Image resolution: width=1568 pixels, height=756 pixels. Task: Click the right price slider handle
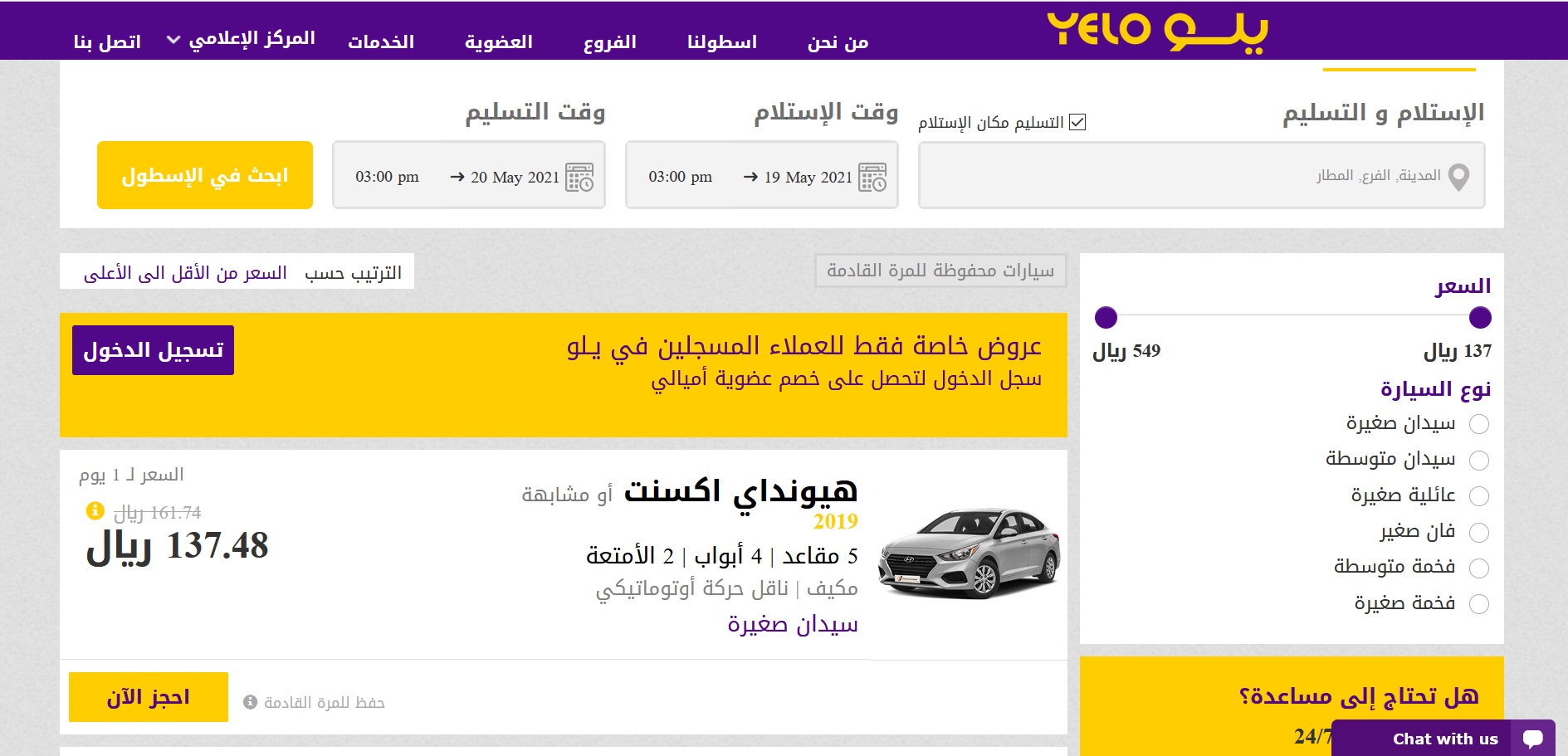(1479, 318)
